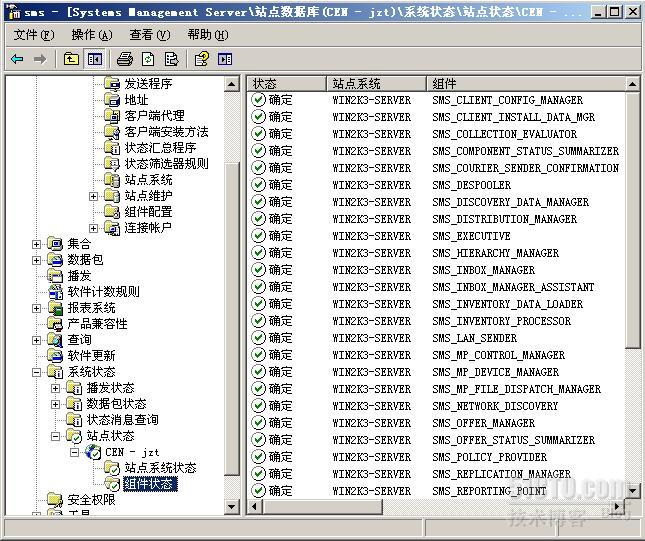Click the Forward arrow toolbar icon
This screenshot has height=541, width=645.
click(40, 59)
